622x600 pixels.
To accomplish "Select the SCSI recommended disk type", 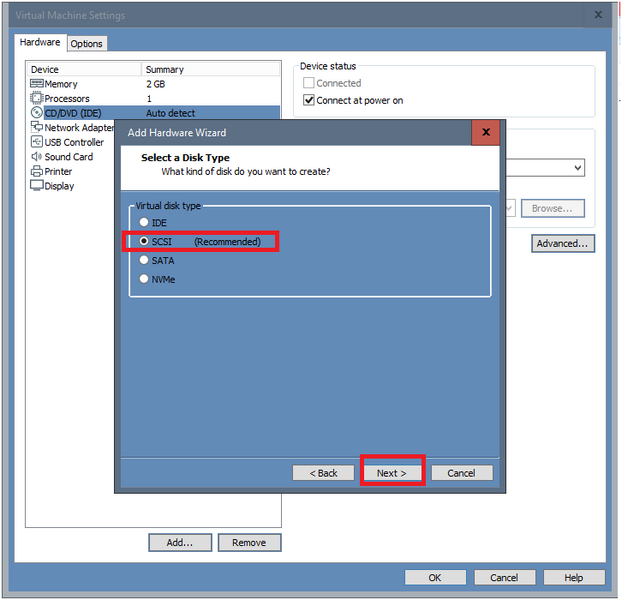I will [x=145, y=241].
